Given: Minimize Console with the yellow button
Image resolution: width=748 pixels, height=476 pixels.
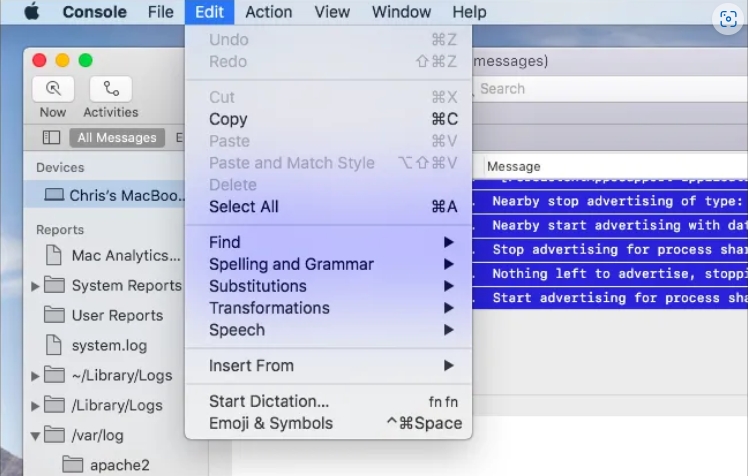Looking at the screenshot, I should tap(62, 61).
